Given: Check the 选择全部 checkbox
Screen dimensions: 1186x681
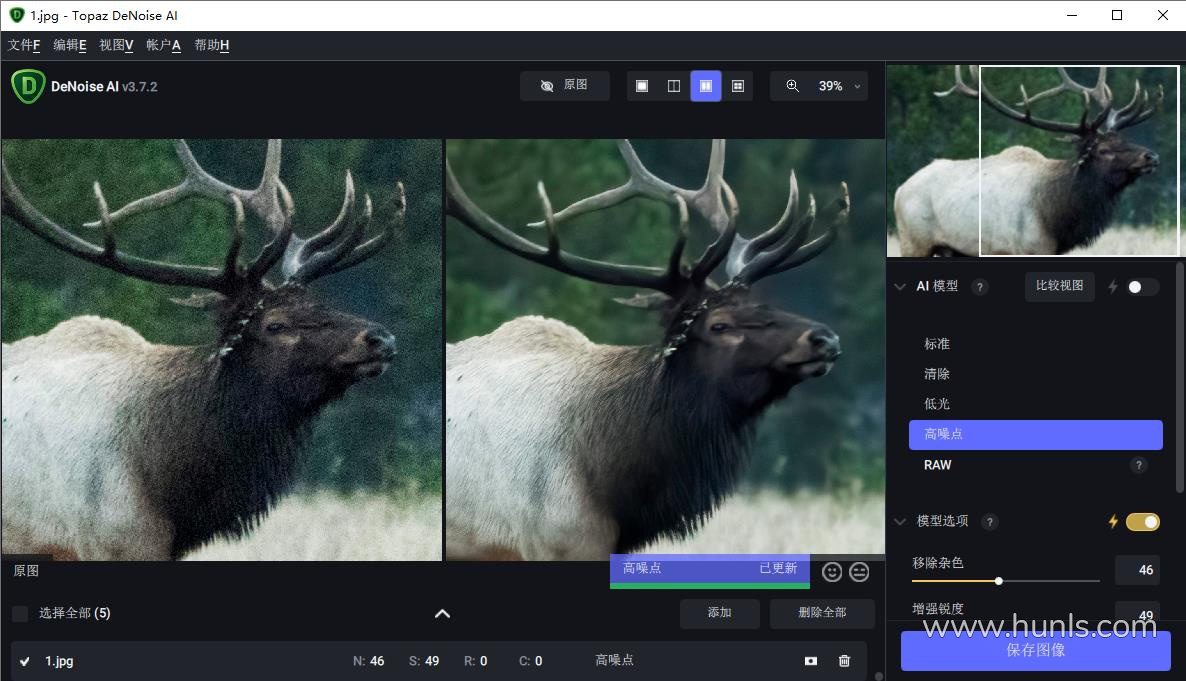Looking at the screenshot, I should [20, 613].
